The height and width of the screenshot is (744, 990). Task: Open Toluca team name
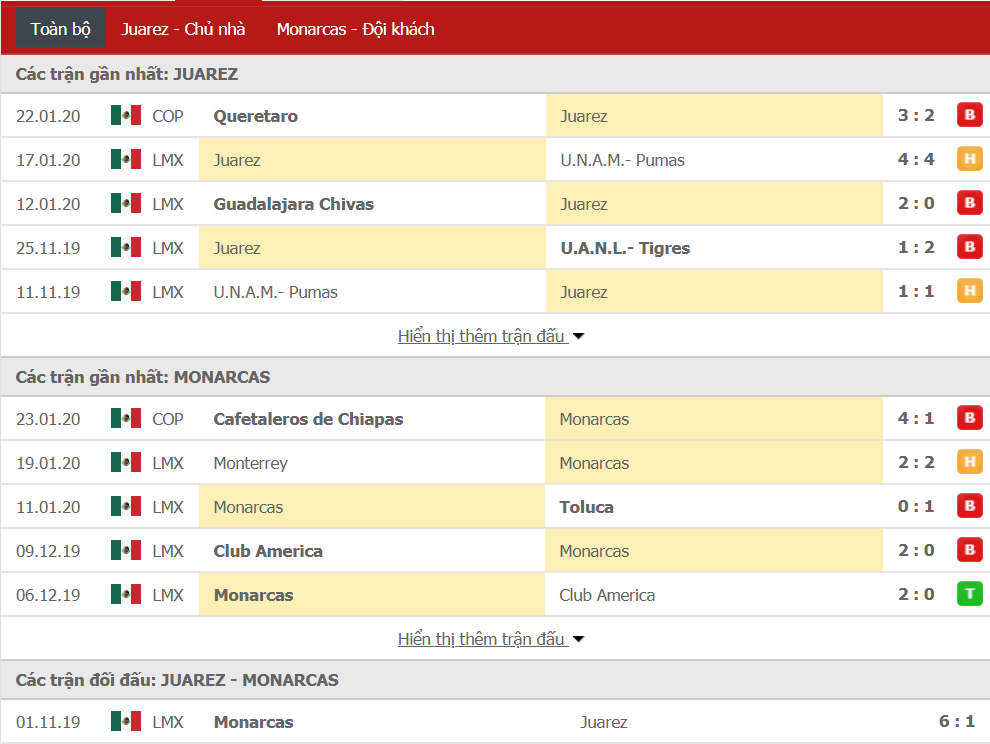[x=587, y=507]
